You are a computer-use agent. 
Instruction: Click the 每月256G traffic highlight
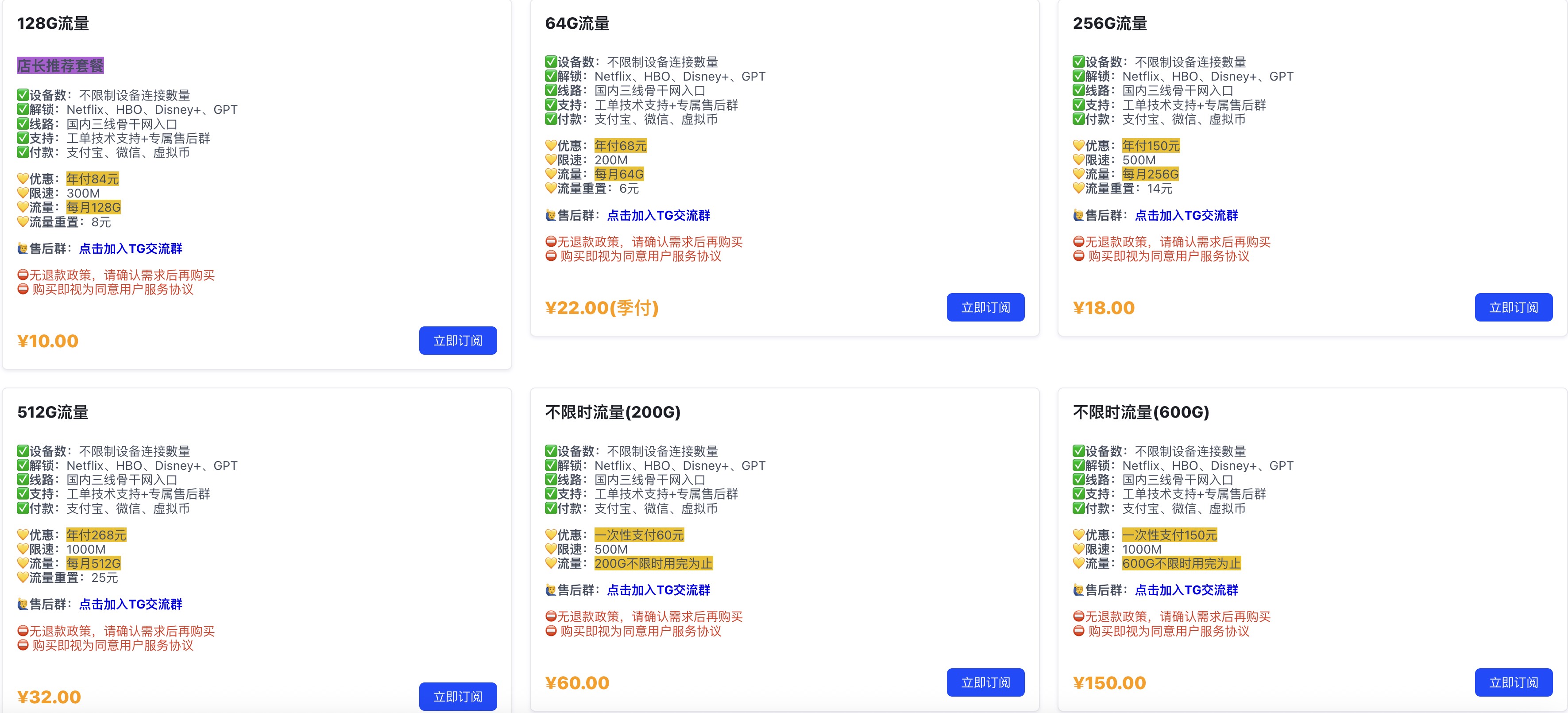[x=1151, y=175]
